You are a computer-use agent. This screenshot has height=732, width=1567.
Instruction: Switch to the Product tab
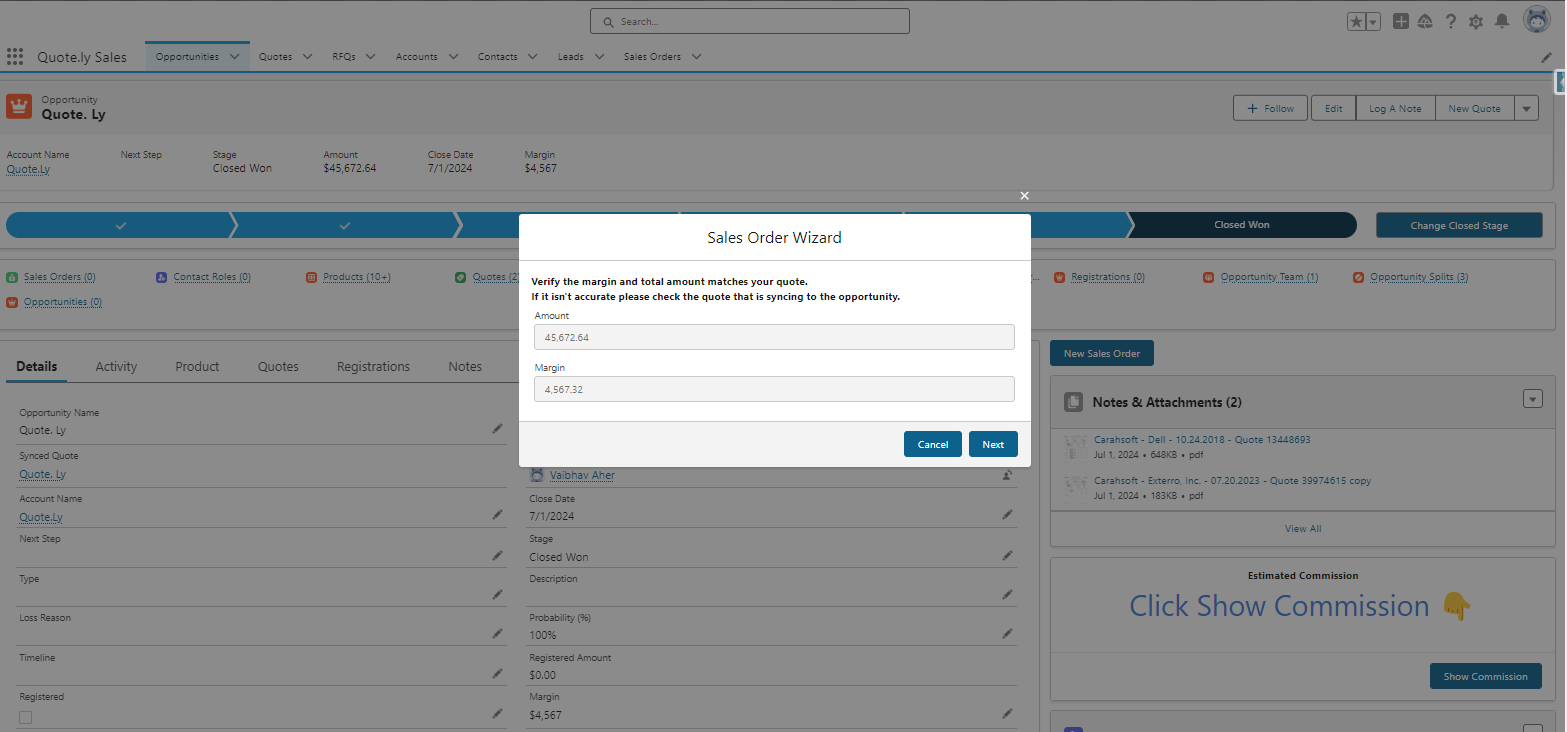click(197, 367)
